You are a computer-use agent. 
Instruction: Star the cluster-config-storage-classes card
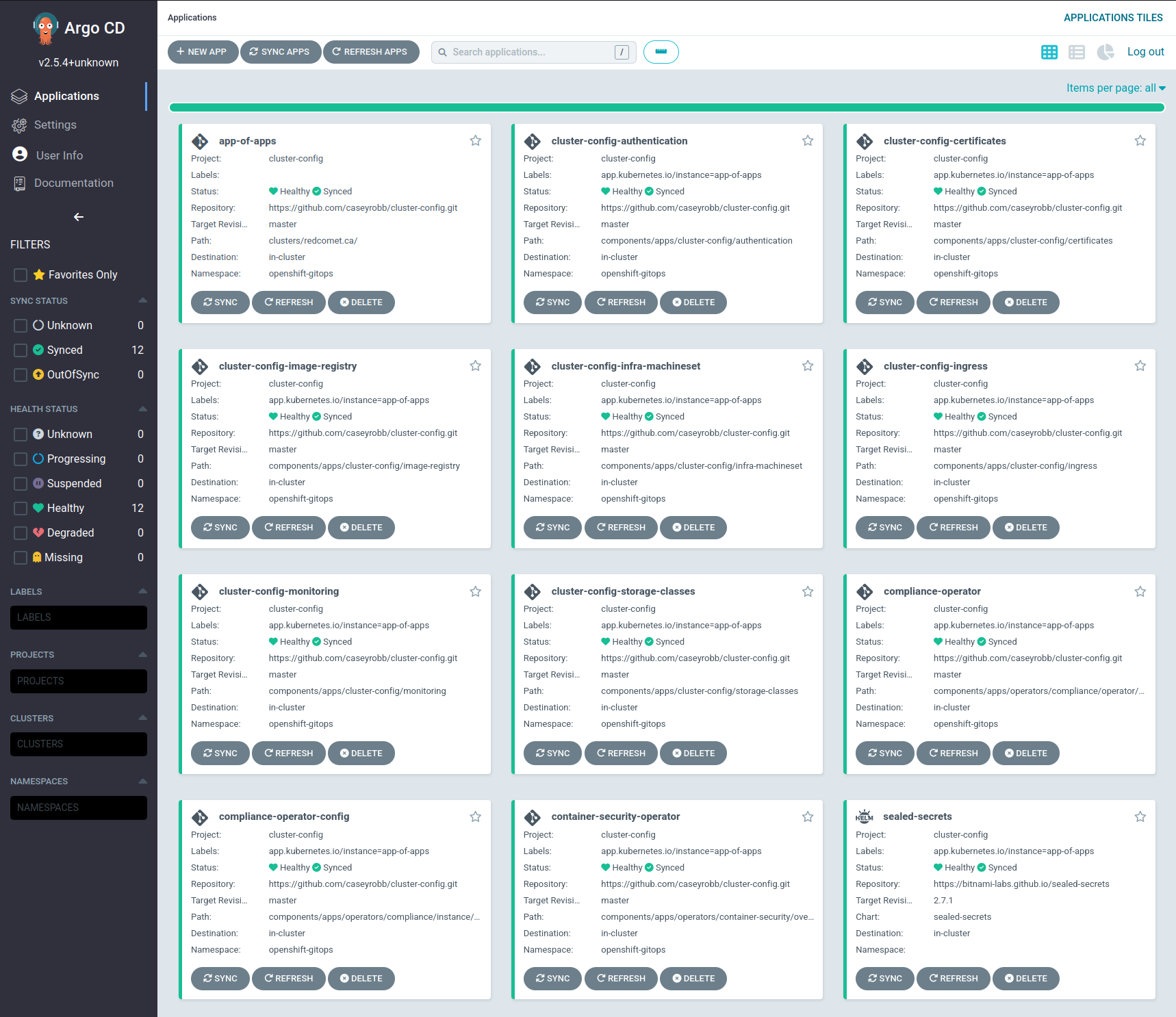808,591
